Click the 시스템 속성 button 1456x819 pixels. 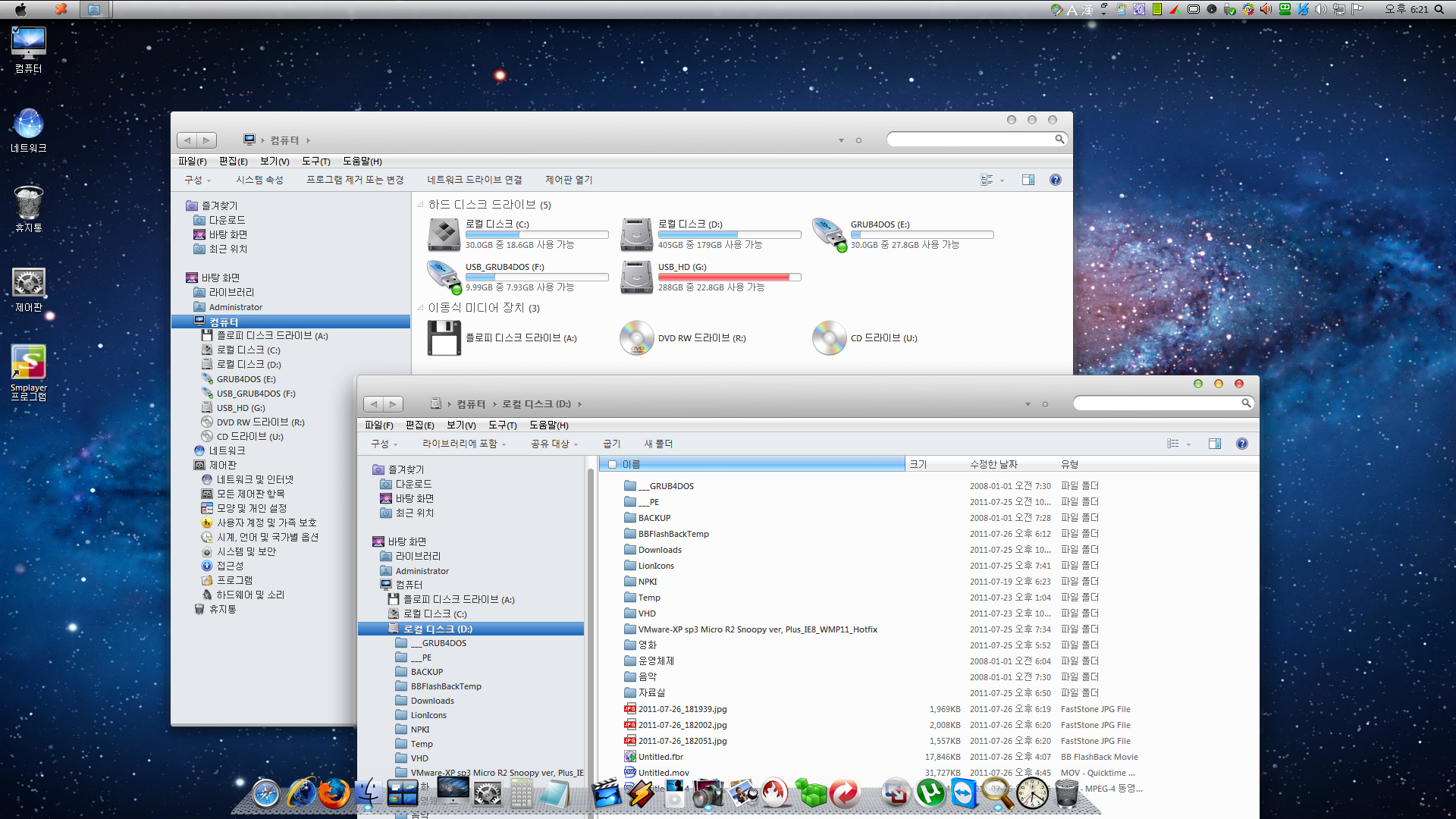[x=259, y=180]
